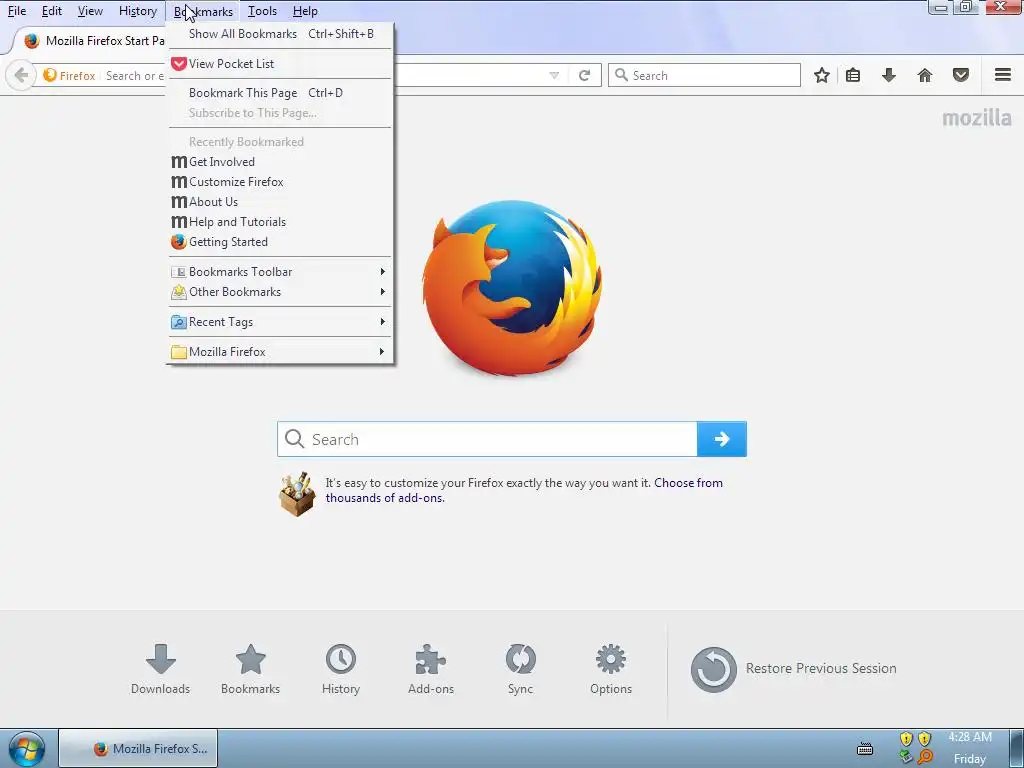Open Options gear shortcut
The height and width of the screenshot is (768, 1024).
(611, 669)
